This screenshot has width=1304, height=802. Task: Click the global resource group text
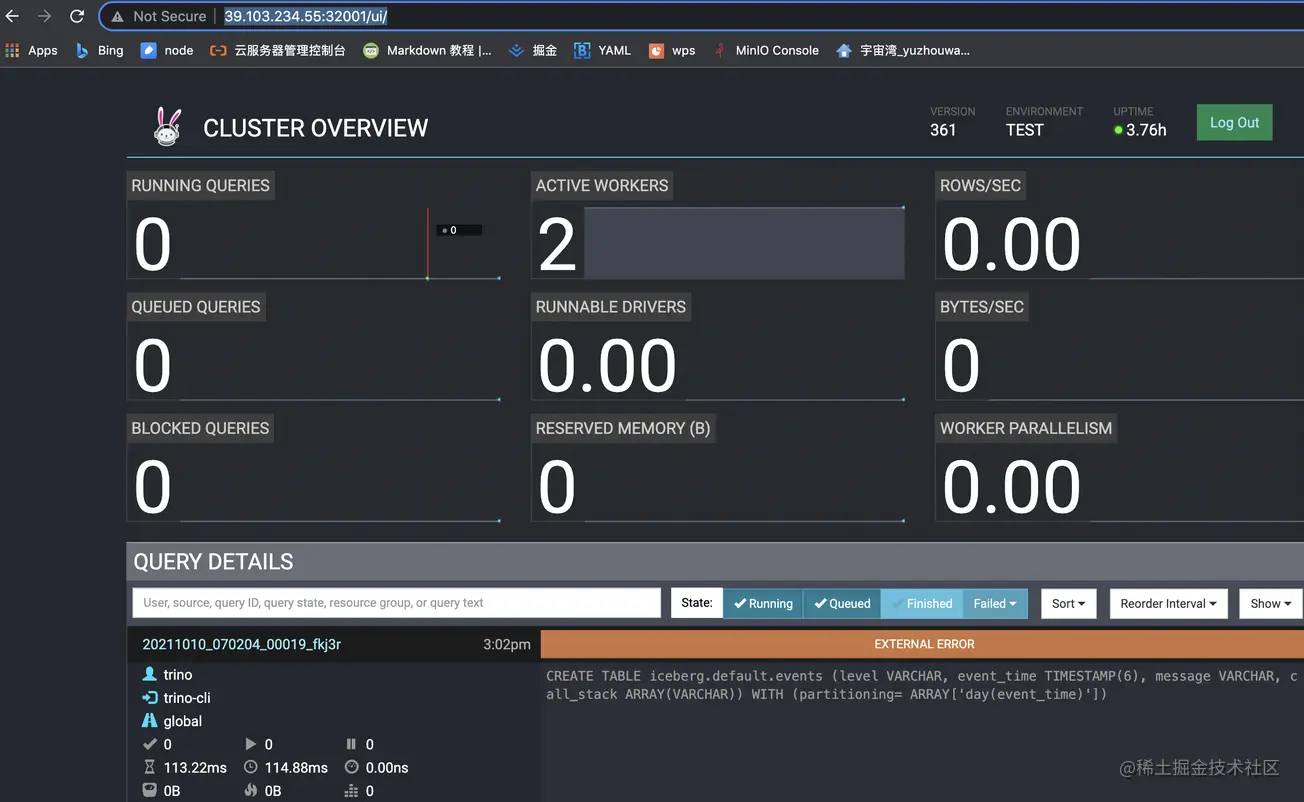183,721
